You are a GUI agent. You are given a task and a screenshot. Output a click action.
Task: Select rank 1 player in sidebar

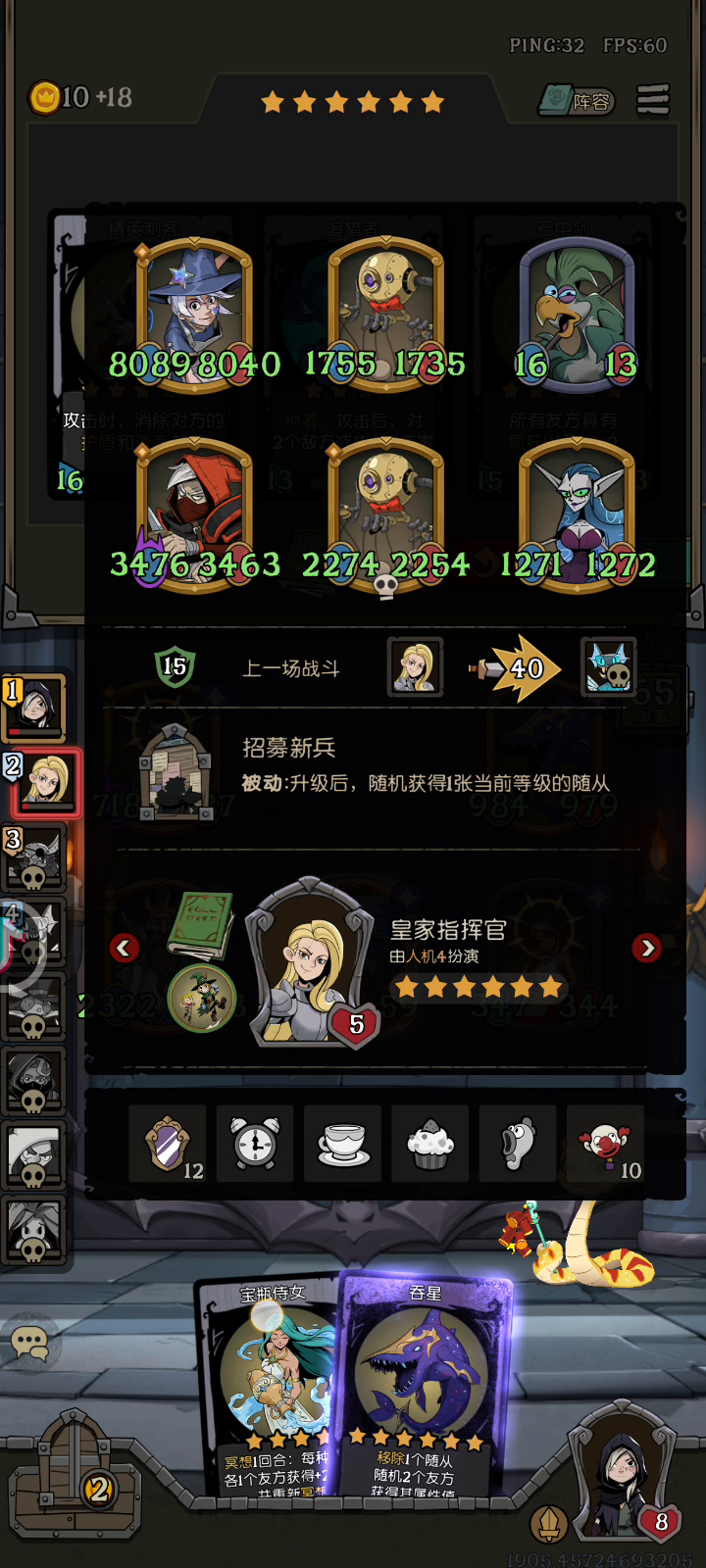(35, 706)
